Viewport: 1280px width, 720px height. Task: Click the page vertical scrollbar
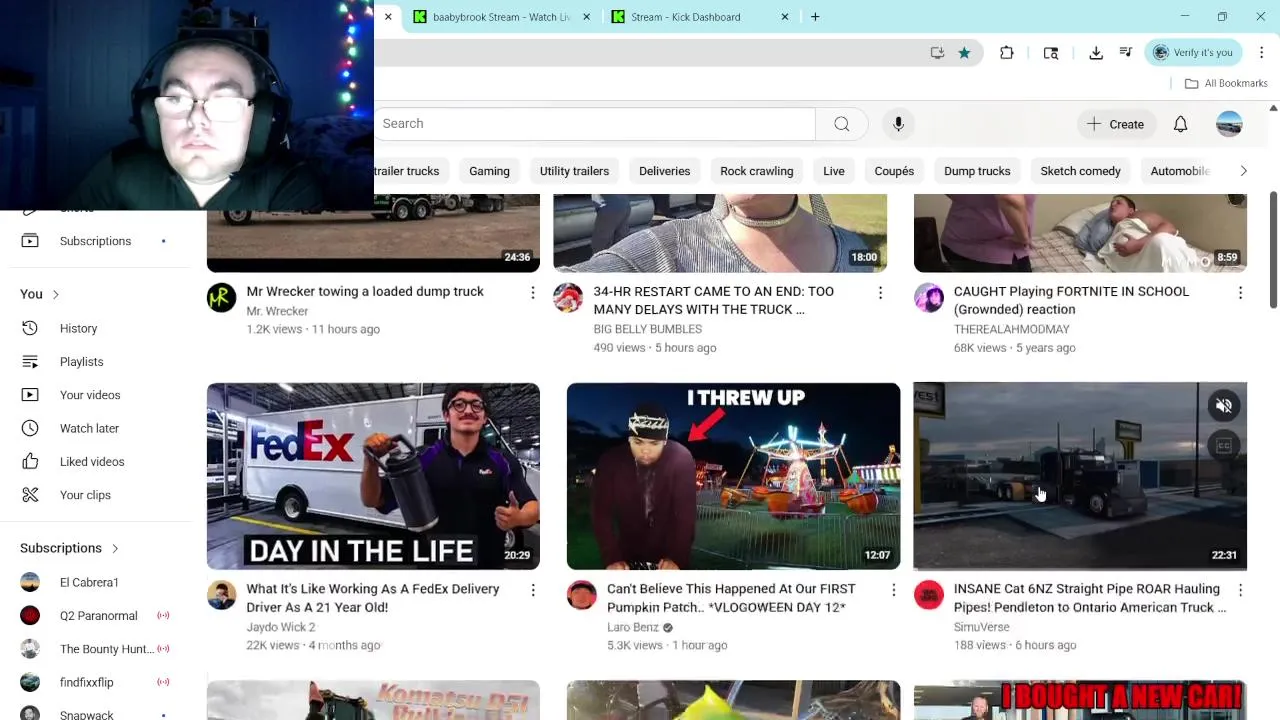tap(1273, 250)
